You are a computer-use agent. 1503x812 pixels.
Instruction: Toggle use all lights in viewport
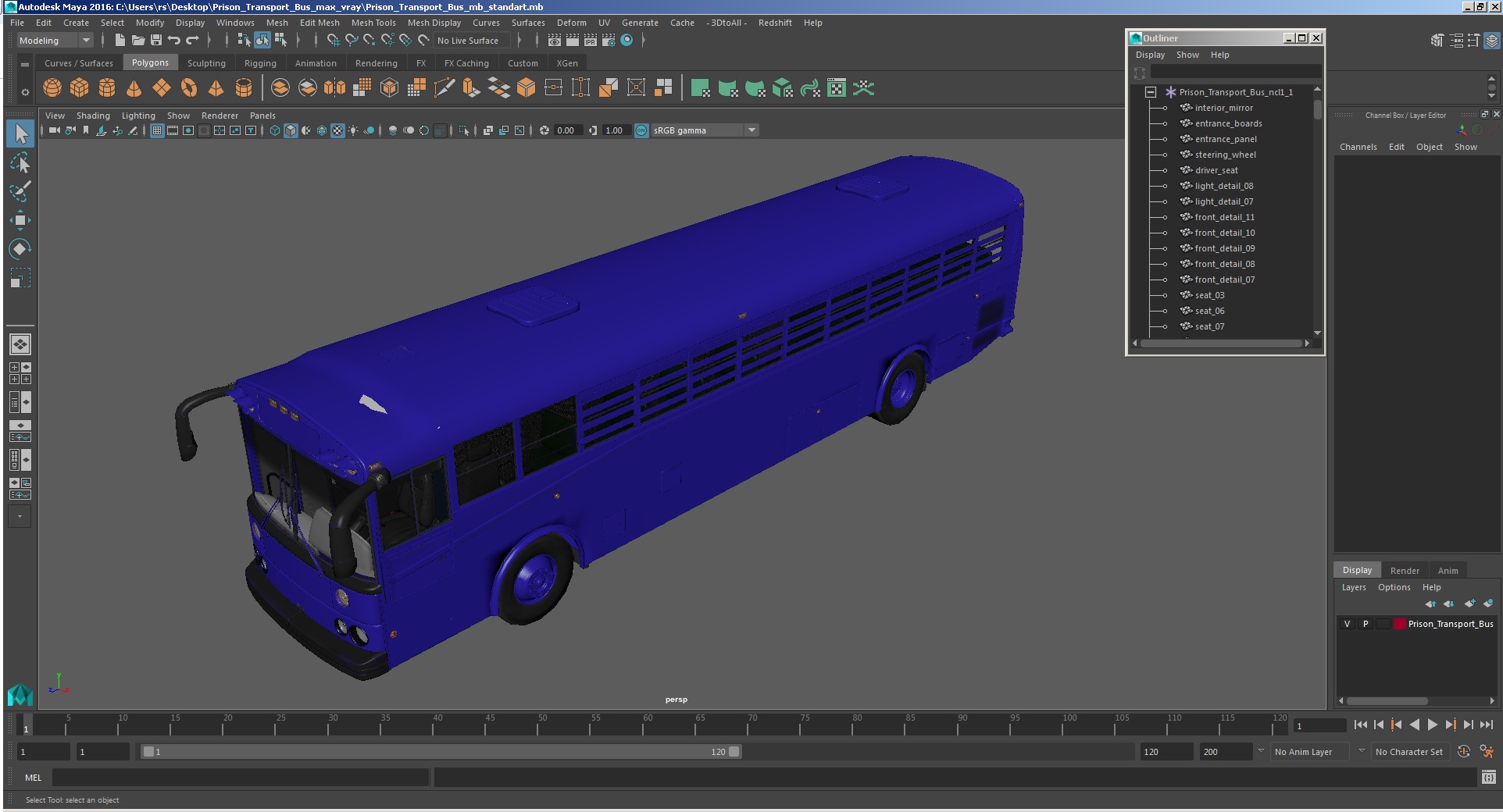click(x=353, y=130)
